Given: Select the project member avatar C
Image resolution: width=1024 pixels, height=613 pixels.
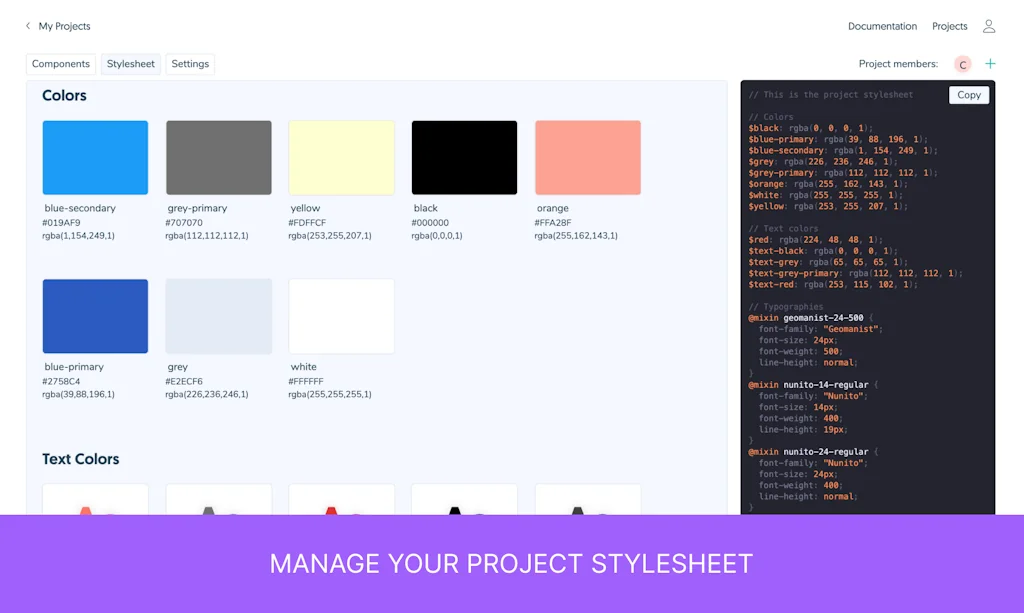Looking at the screenshot, I should pos(962,64).
